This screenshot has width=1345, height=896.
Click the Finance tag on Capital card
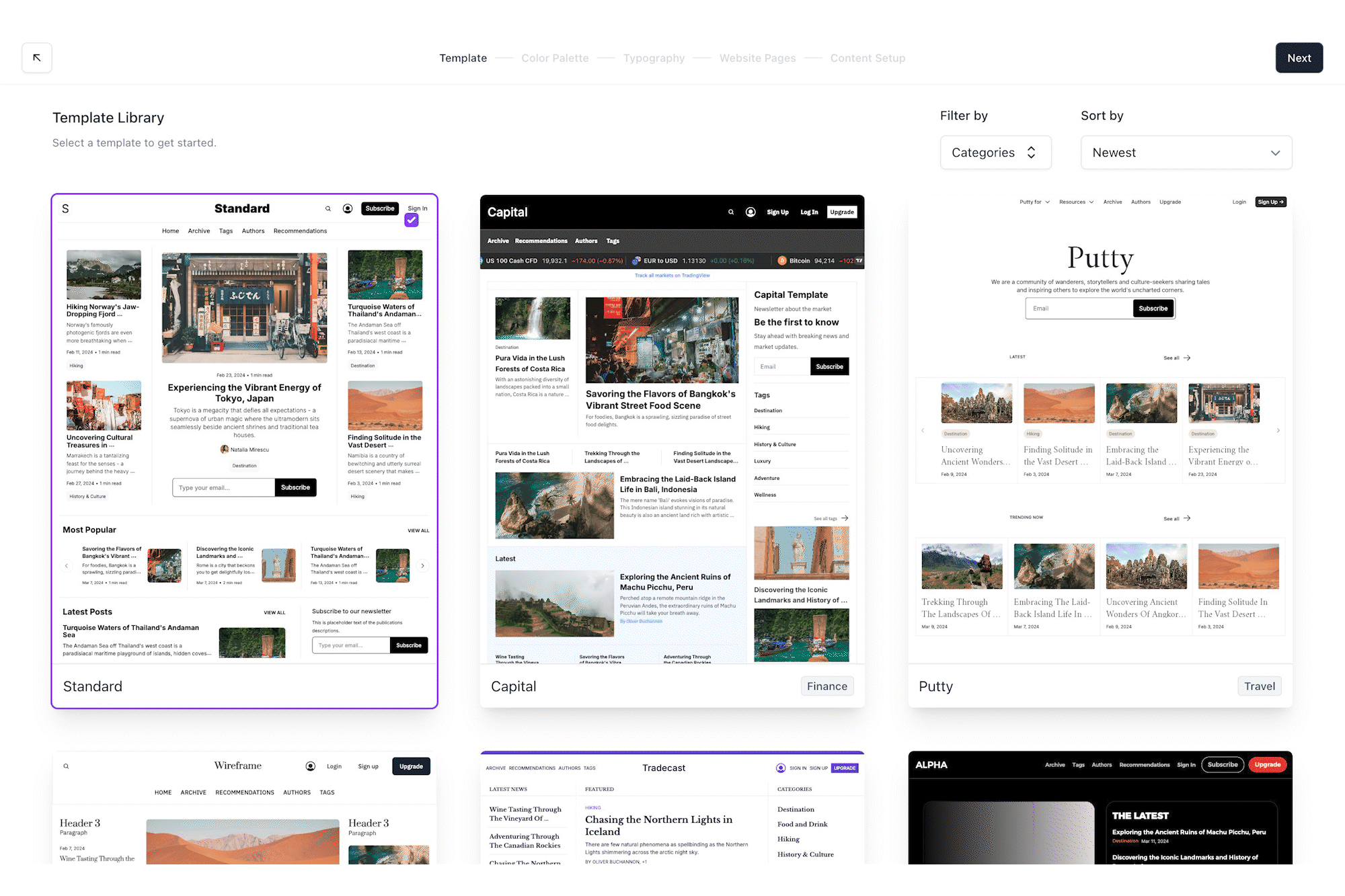pos(827,686)
